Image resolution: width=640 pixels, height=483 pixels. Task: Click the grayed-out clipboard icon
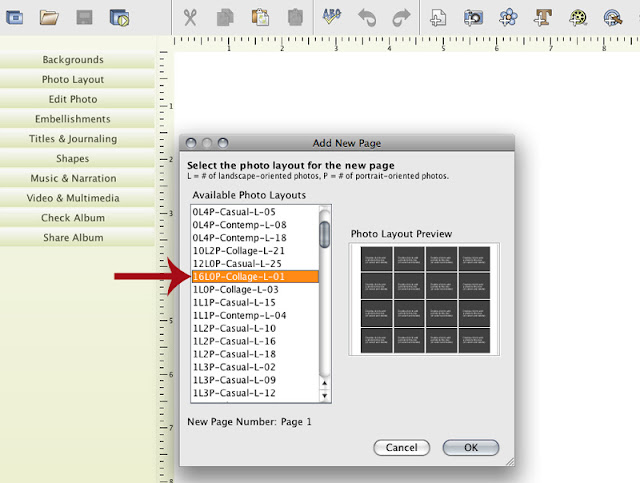[295, 18]
